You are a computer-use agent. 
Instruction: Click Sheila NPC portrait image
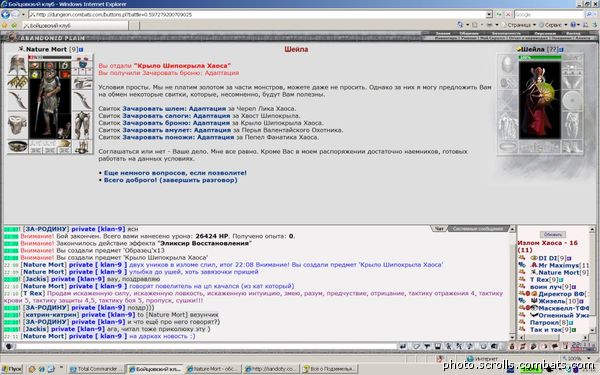540,99
